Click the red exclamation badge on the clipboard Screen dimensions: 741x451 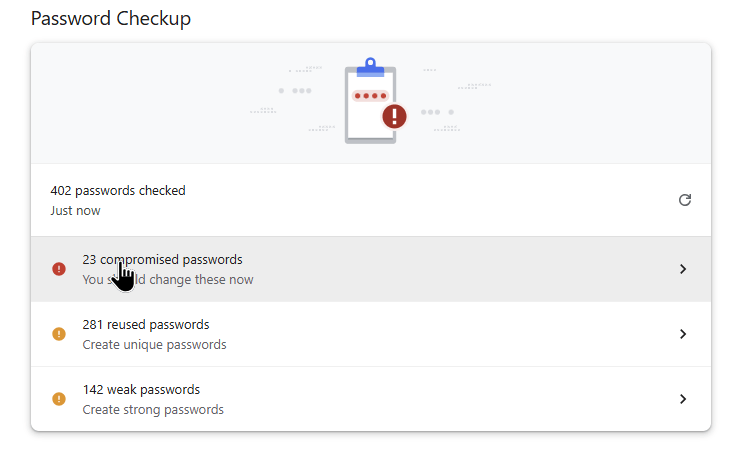coord(395,116)
